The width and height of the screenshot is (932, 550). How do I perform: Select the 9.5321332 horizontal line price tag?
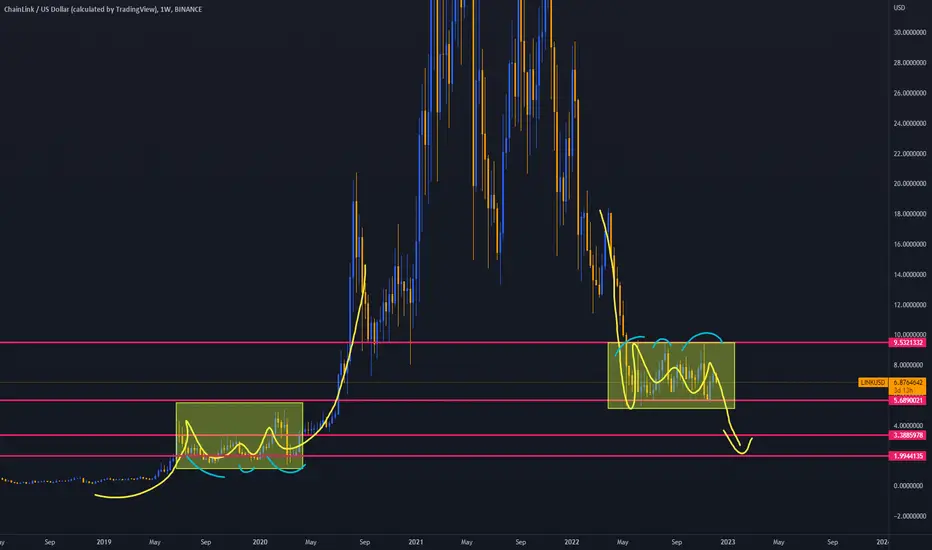click(907, 343)
